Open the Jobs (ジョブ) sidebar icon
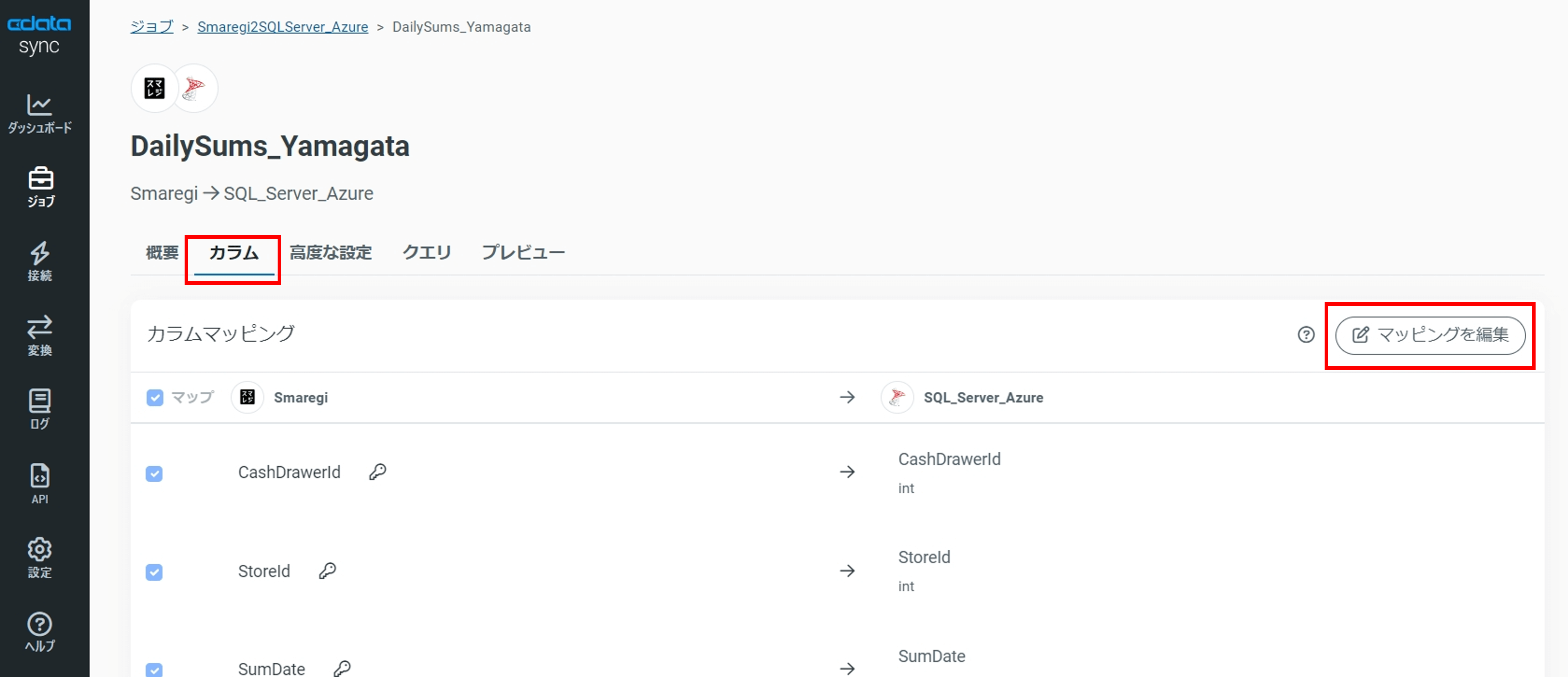The image size is (1568, 677). (40, 187)
